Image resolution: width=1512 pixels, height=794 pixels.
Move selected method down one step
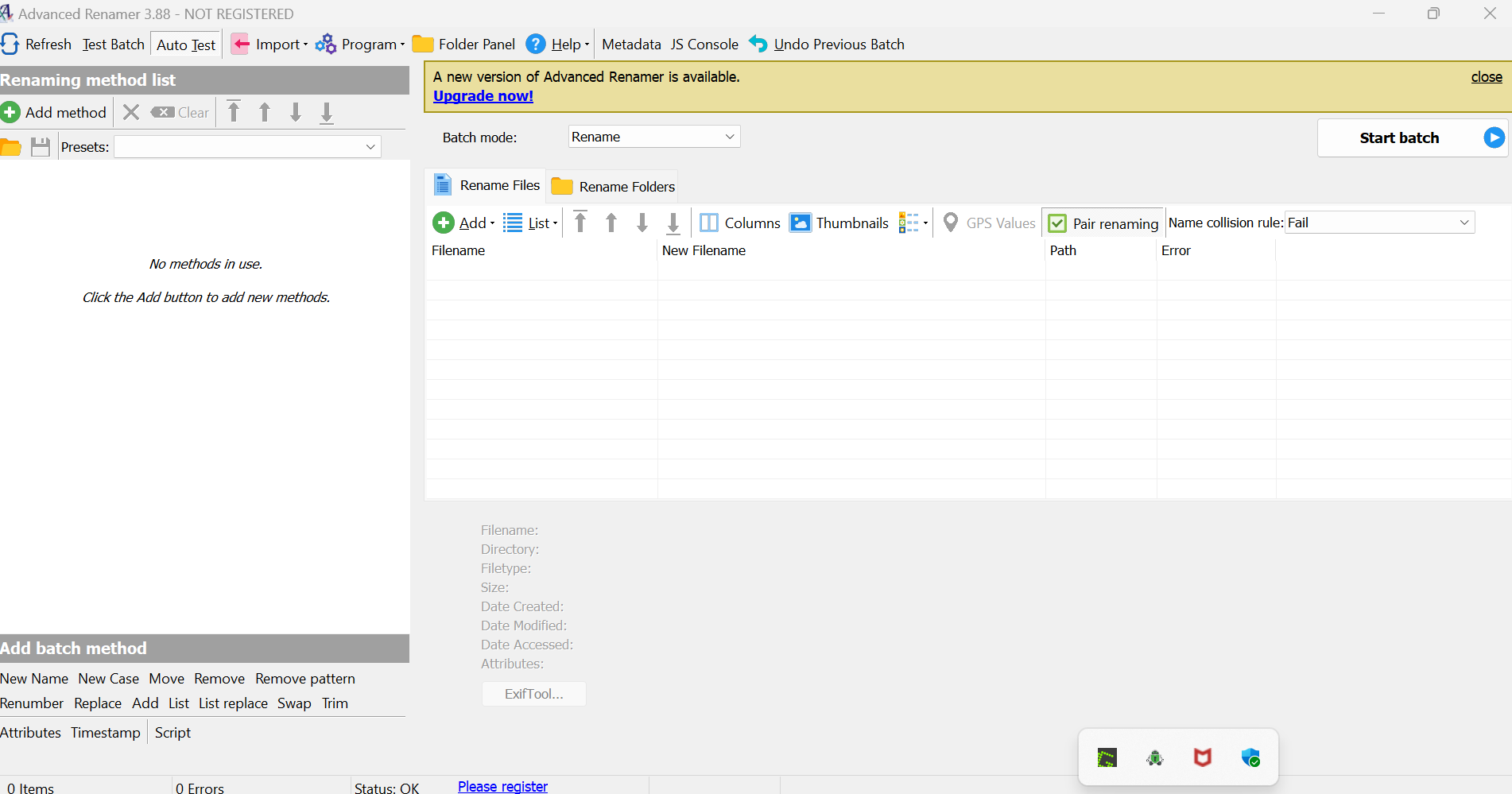(296, 112)
